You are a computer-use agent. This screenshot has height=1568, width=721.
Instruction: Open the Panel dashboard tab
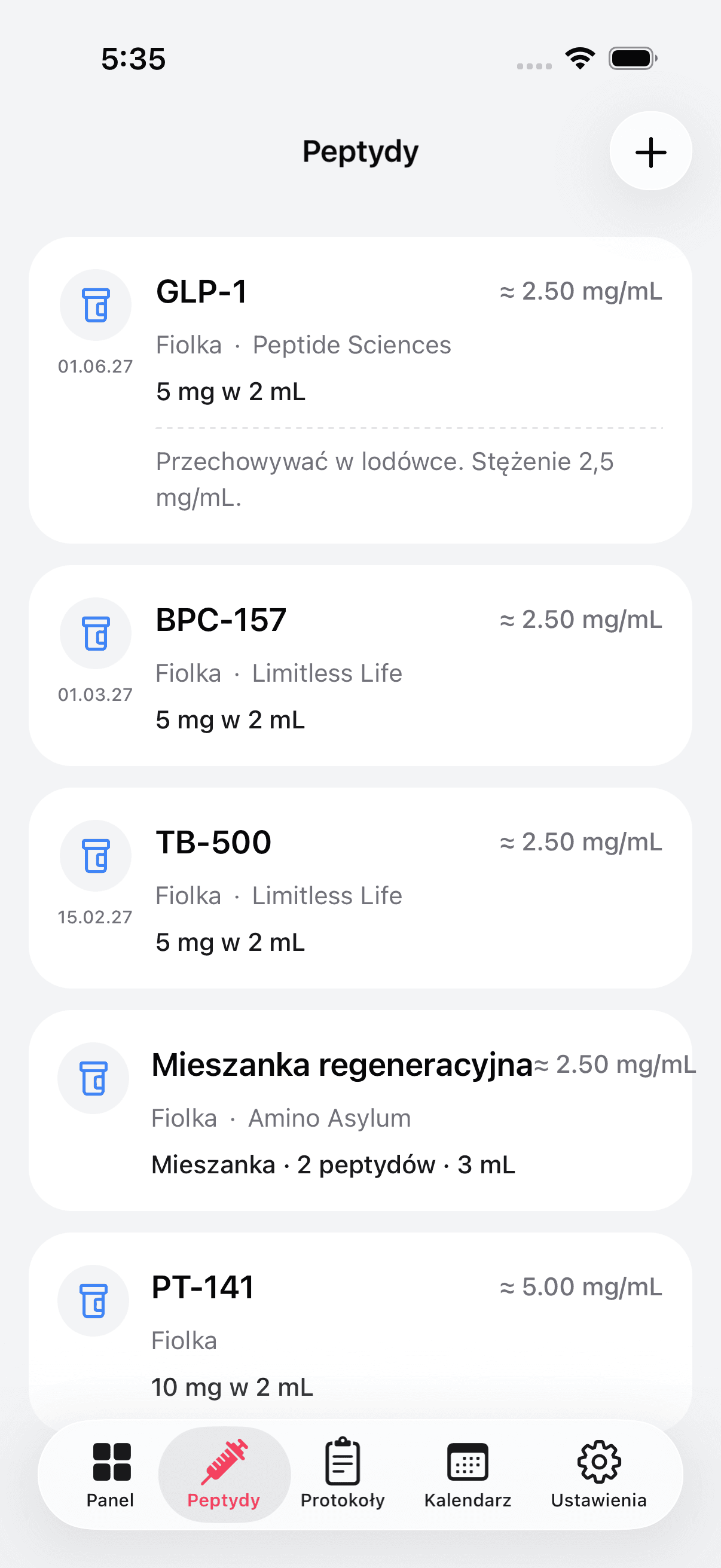click(110, 1474)
